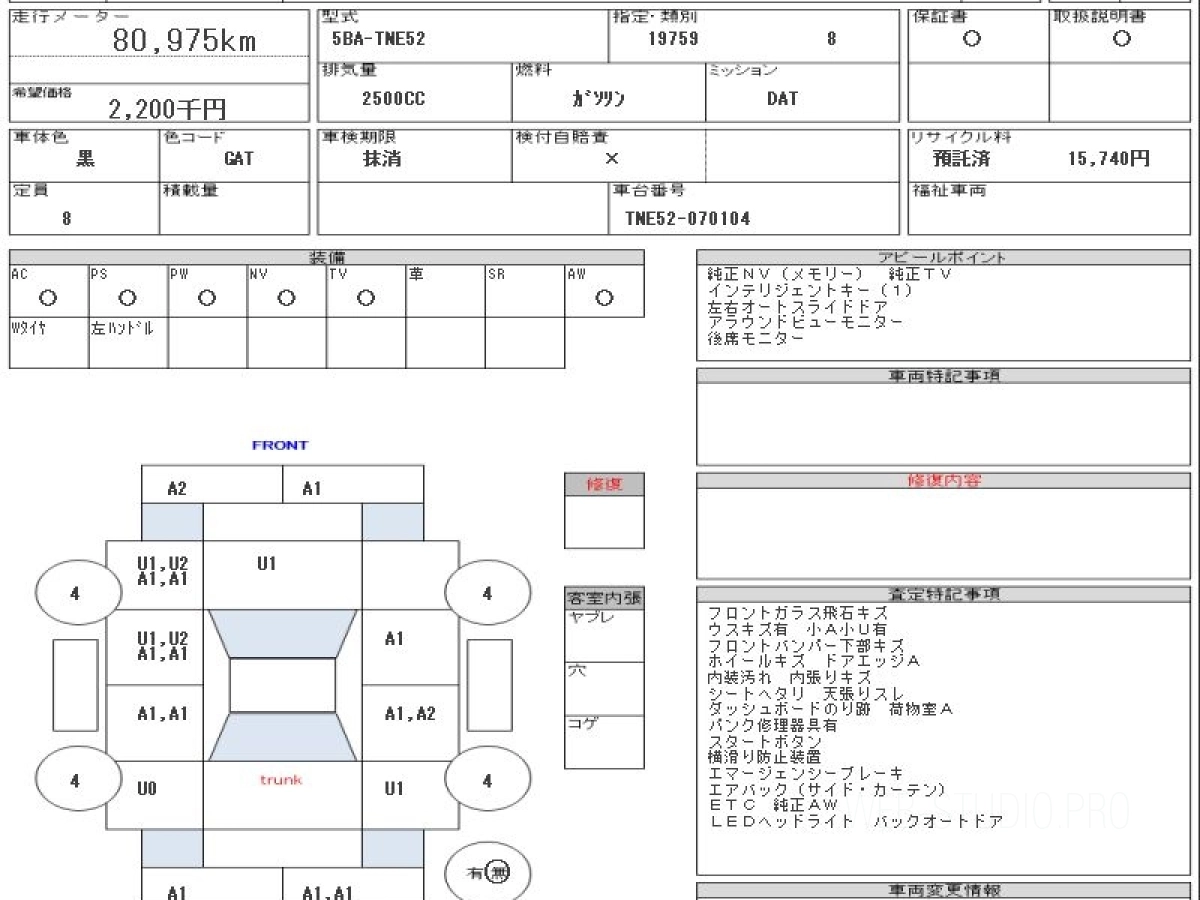The image size is (1200, 900).
Task: Click the 車台番号 field label
Action: pyautogui.click(x=648, y=190)
